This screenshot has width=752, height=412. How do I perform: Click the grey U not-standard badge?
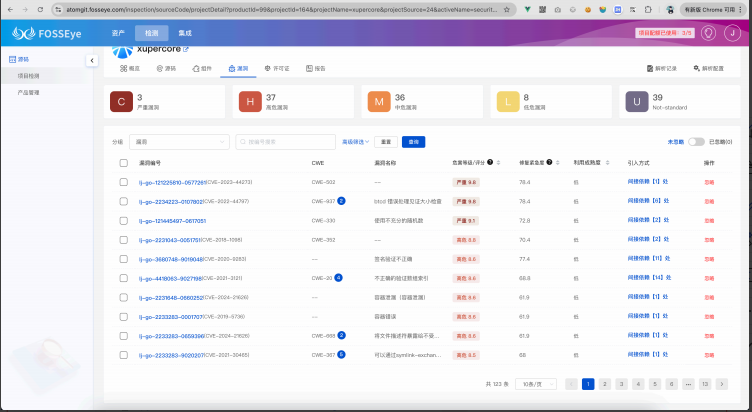[637, 102]
